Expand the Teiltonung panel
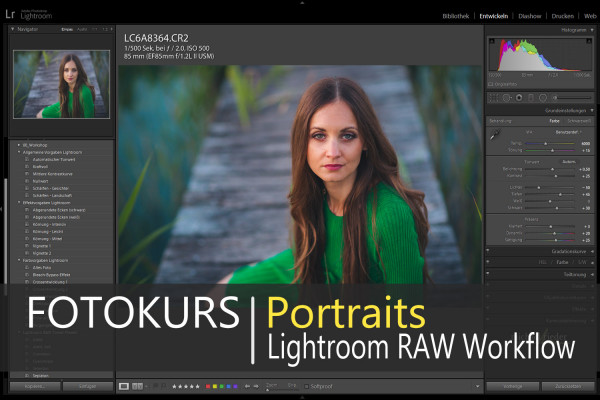 [x=592, y=274]
